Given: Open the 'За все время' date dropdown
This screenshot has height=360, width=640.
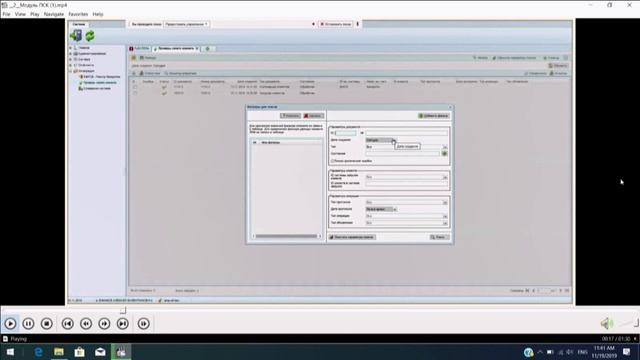Looking at the screenshot, I should [381, 209].
